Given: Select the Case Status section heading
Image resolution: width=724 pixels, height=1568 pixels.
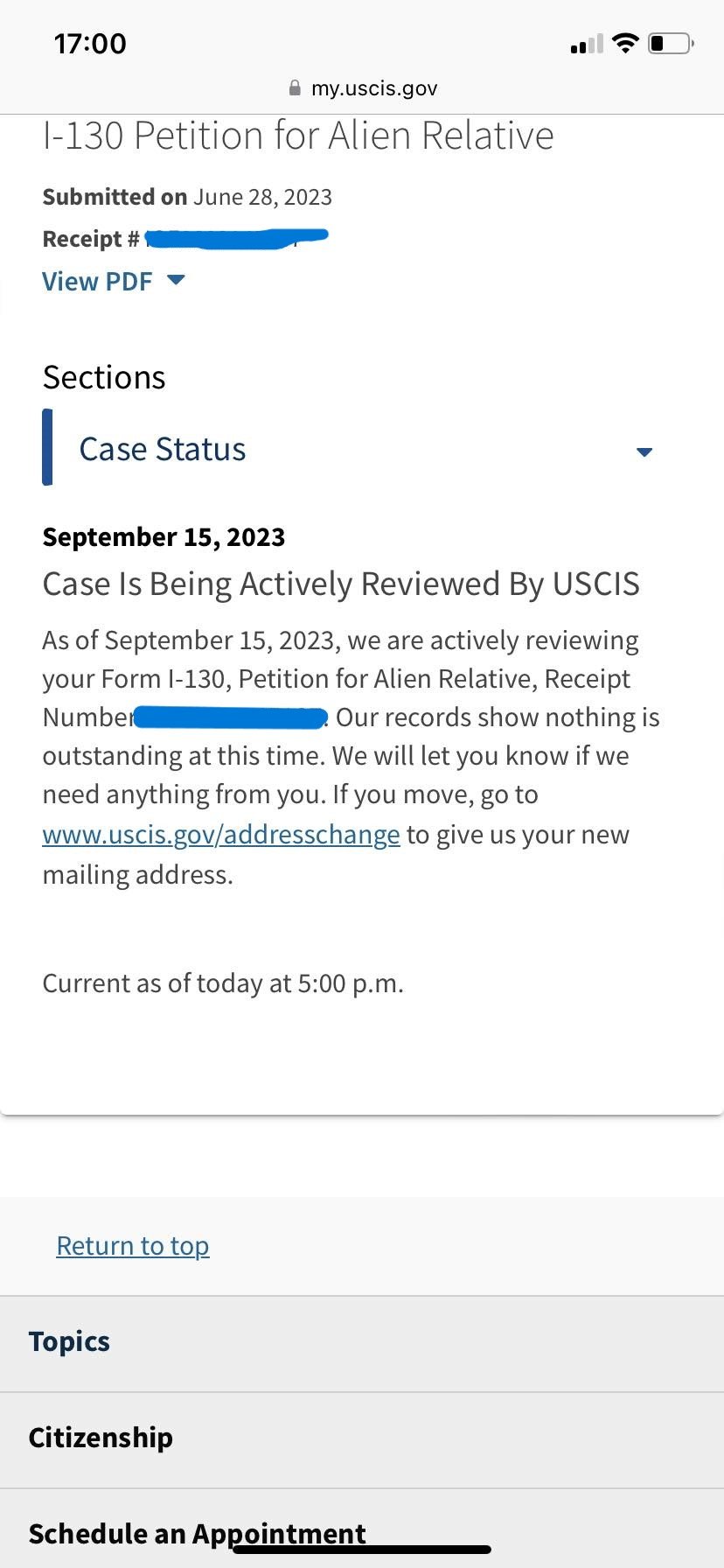Looking at the screenshot, I should [163, 449].
